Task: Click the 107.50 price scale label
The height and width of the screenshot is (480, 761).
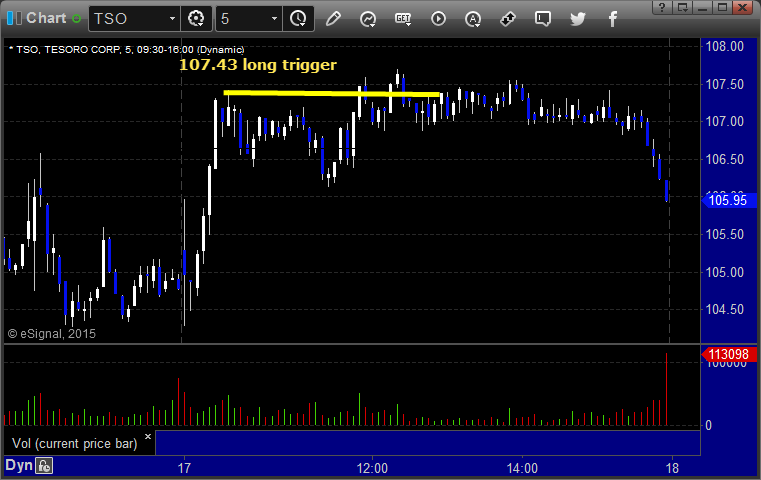Action: [x=725, y=84]
